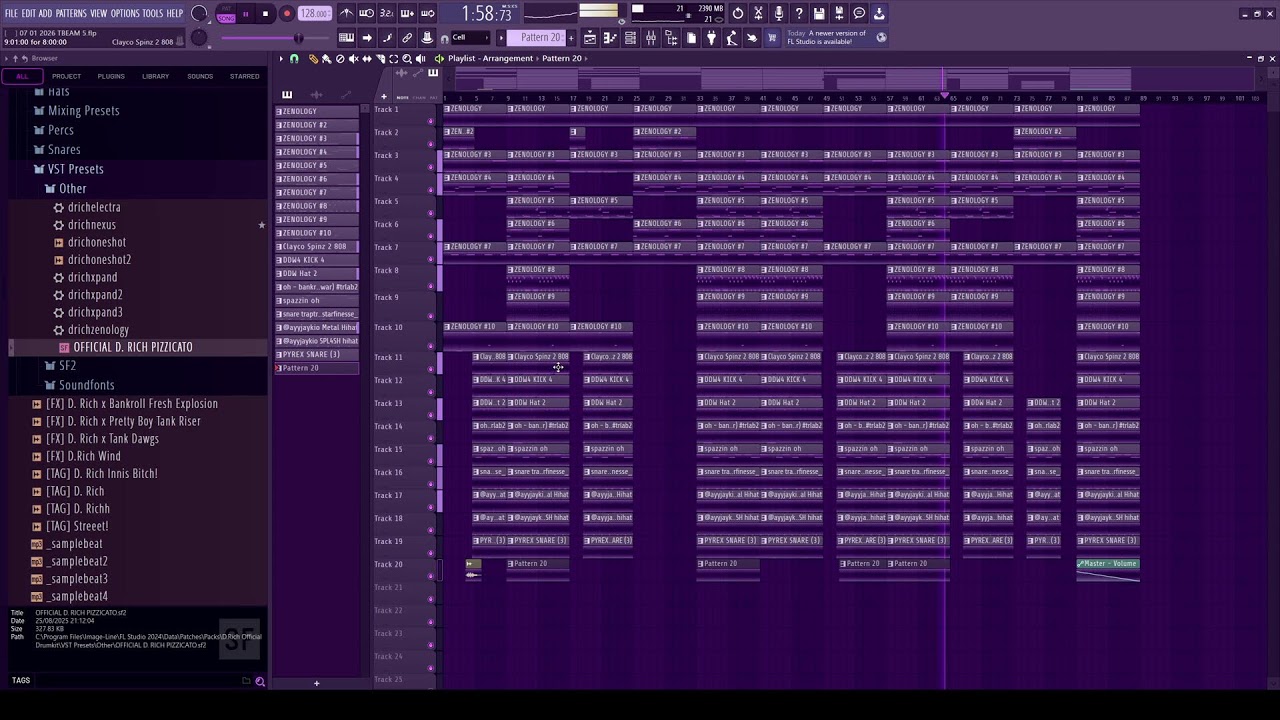Image resolution: width=1280 pixels, height=720 pixels.
Task: Select the playlist Select tool
Action: coord(393,59)
